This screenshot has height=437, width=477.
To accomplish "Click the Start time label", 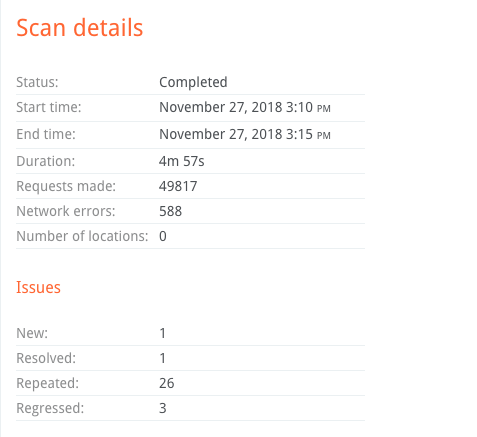I will point(49,107).
